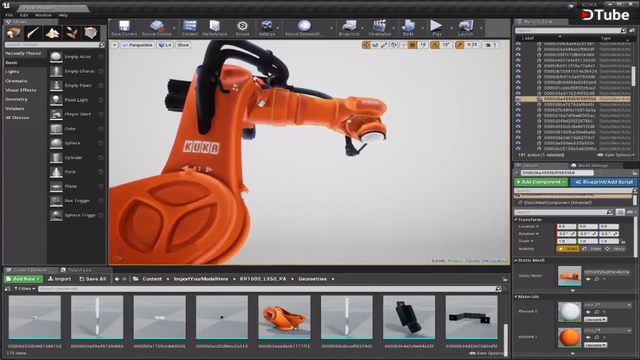Screen dimensions: 640x360
Task: Toggle visibility eye of selected actor 0000d6a4
Action: (x=518, y=99)
